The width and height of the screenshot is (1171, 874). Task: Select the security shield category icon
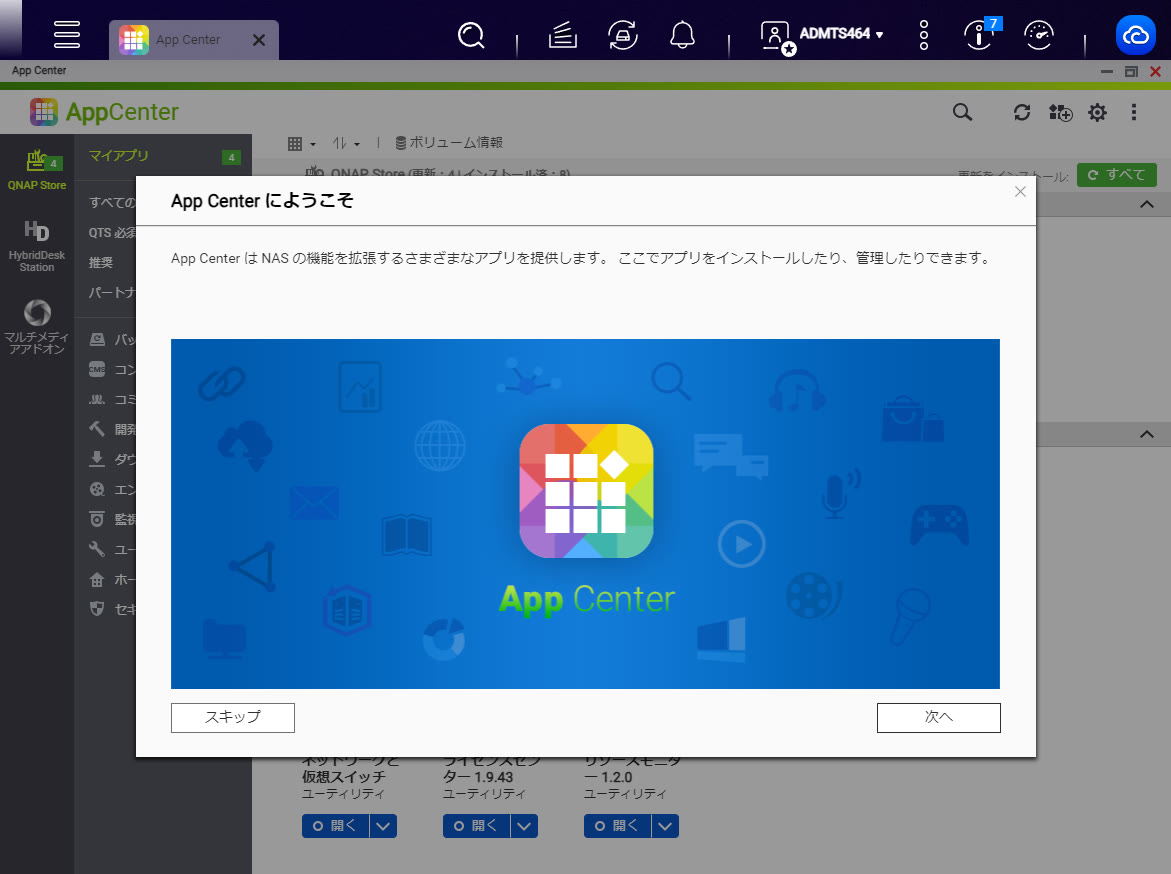(97, 609)
